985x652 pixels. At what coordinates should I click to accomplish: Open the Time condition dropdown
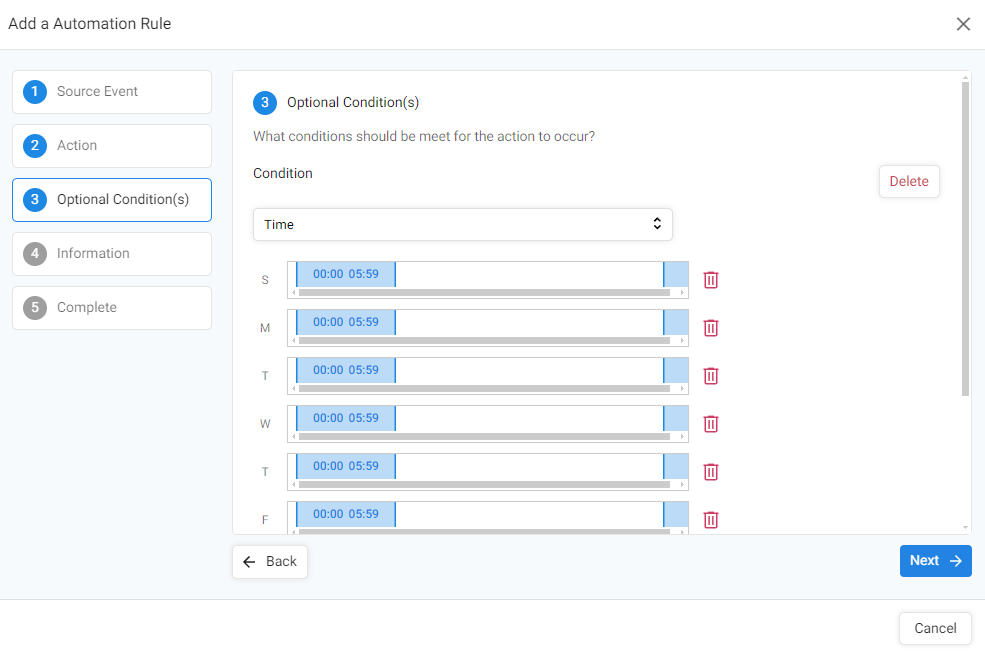(x=462, y=224)
